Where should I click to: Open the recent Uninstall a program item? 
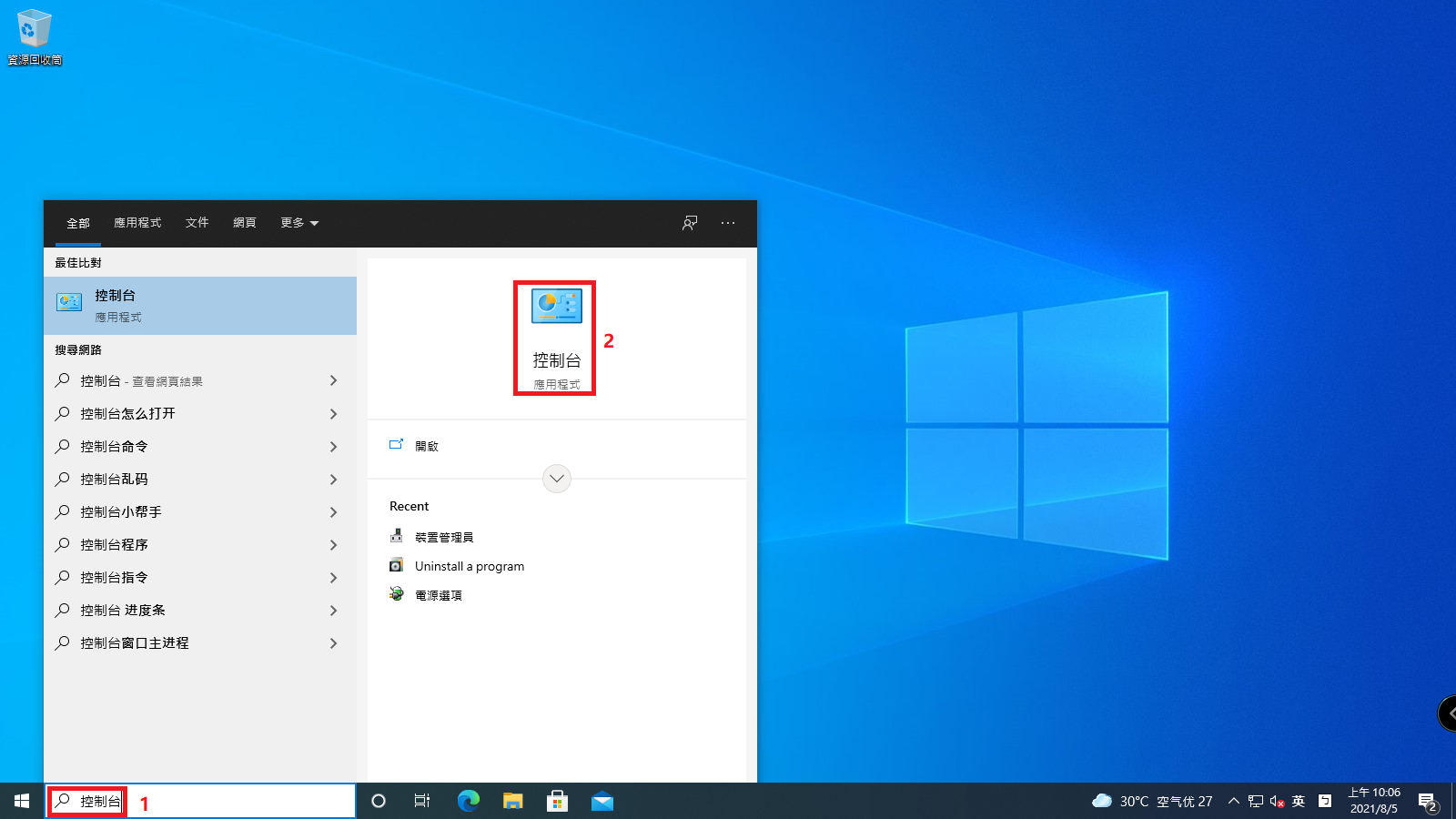[469, 566]
